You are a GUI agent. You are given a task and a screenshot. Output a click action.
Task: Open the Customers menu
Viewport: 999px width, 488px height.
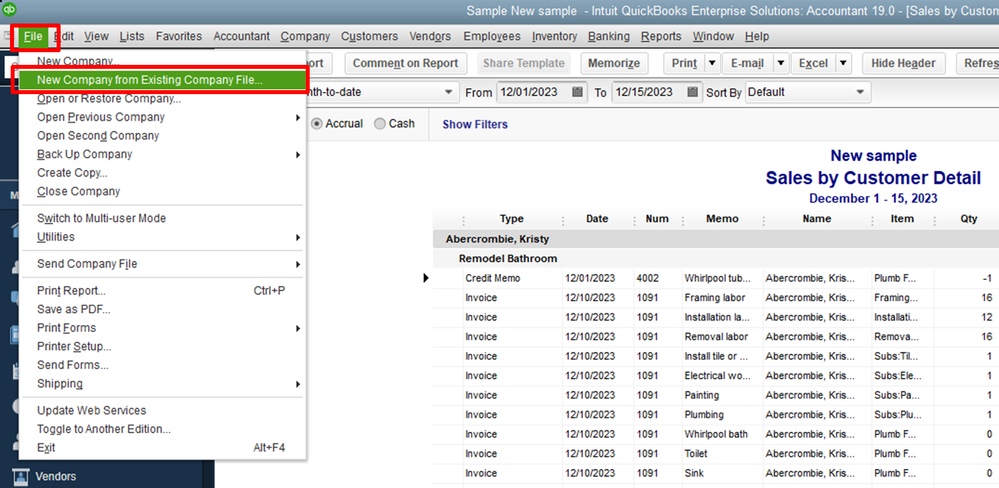370,36
